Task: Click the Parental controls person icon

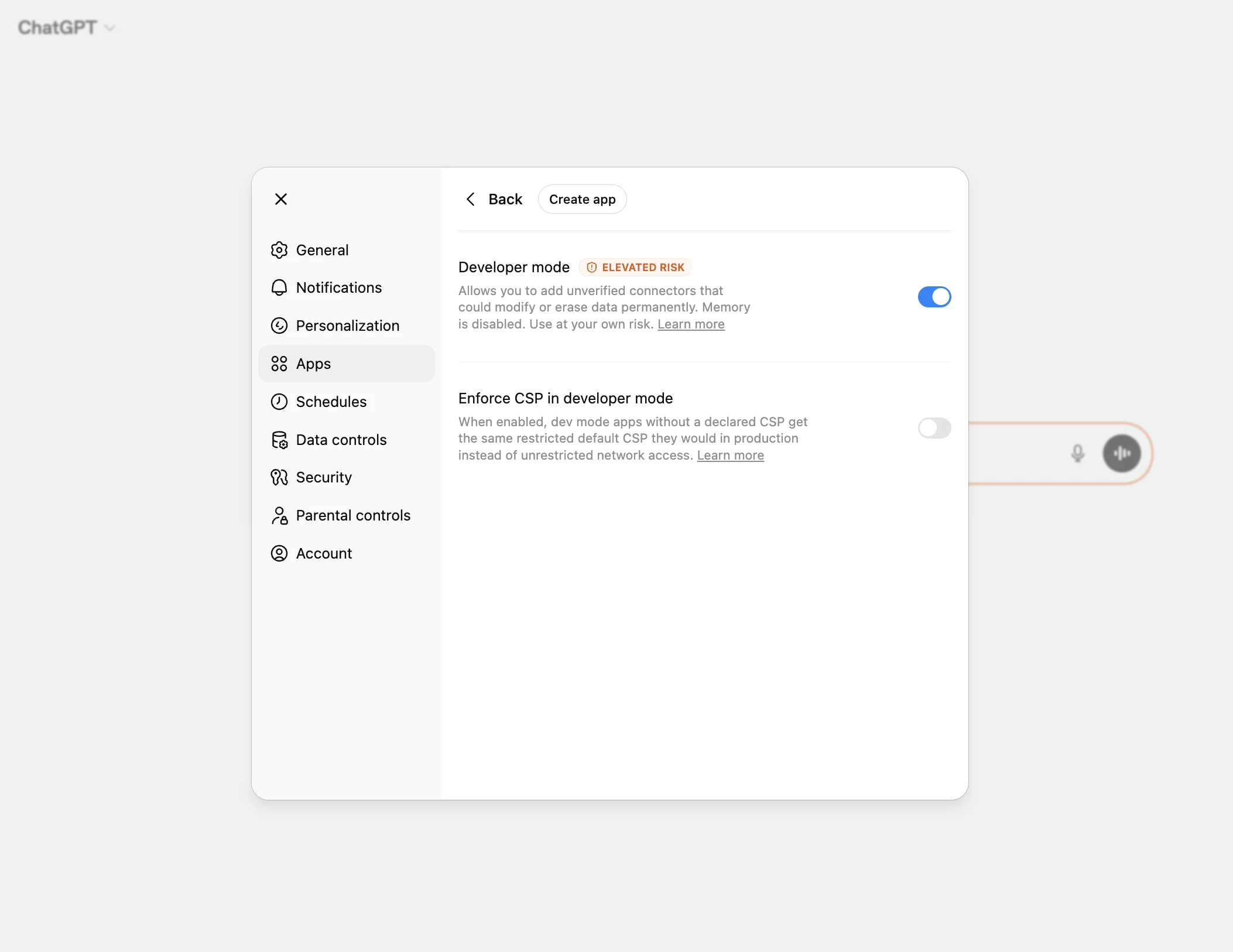Action: [x=279, y=515]
